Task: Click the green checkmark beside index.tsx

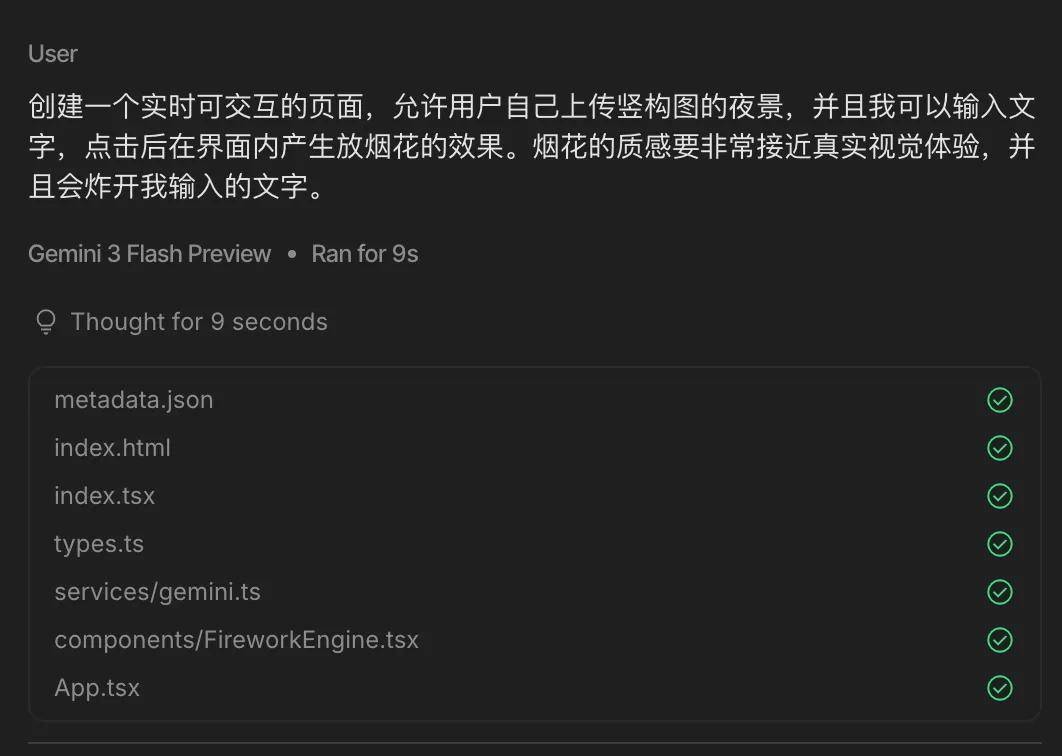Action: (1000, 497)
